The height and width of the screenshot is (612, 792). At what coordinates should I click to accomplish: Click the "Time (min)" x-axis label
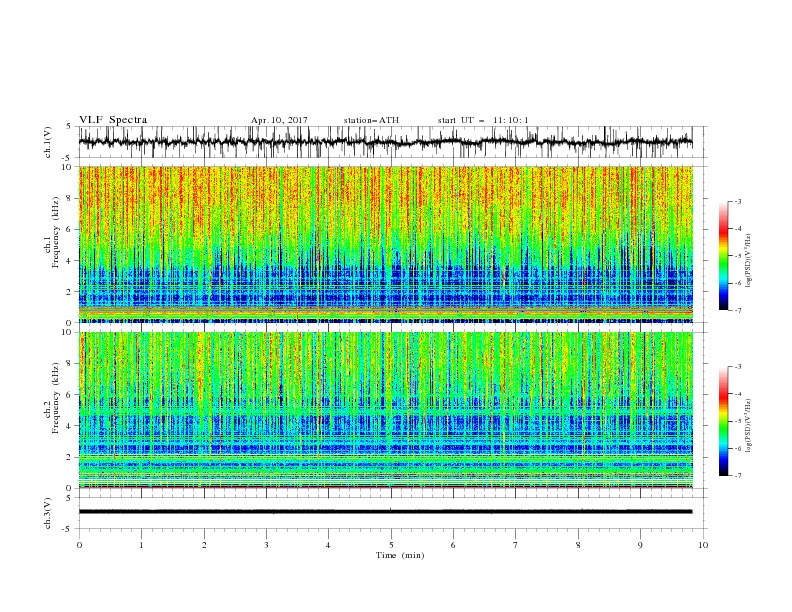pos(400,555)
